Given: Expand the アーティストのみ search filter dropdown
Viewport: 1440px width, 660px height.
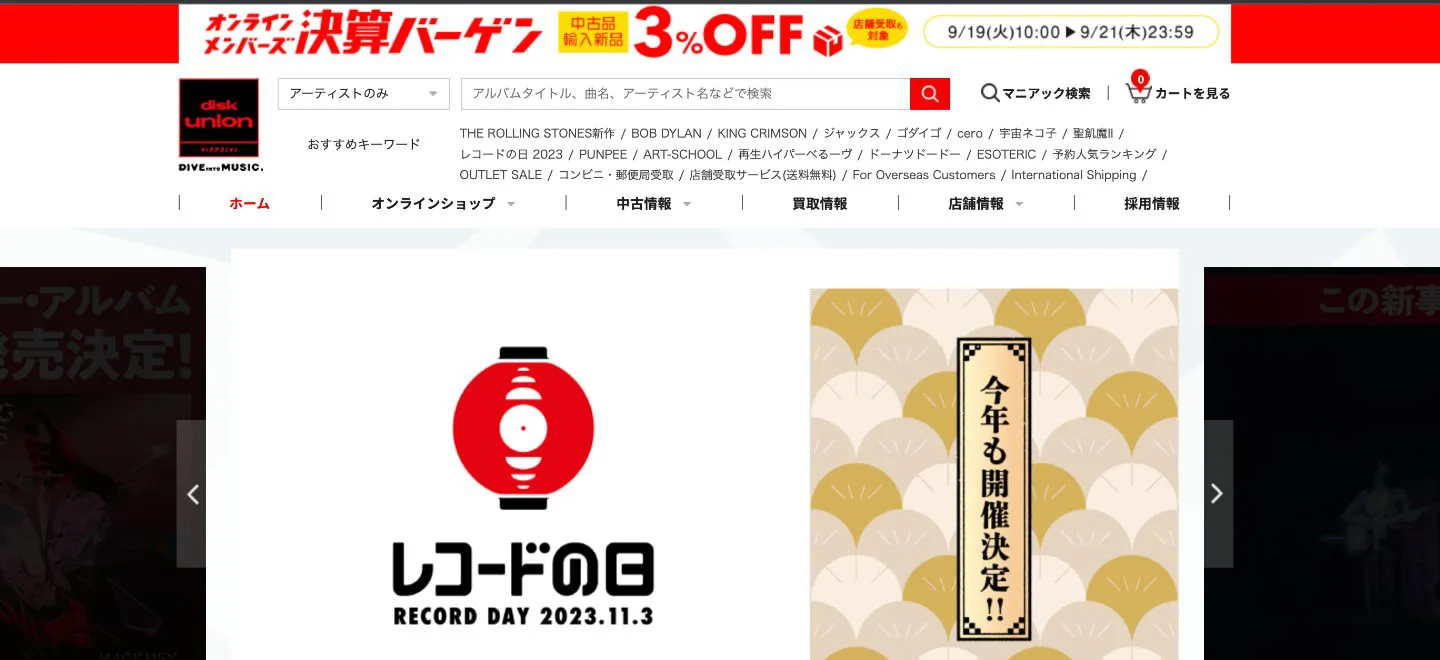Looking at the screenshot, I should [x=364, y=94].
